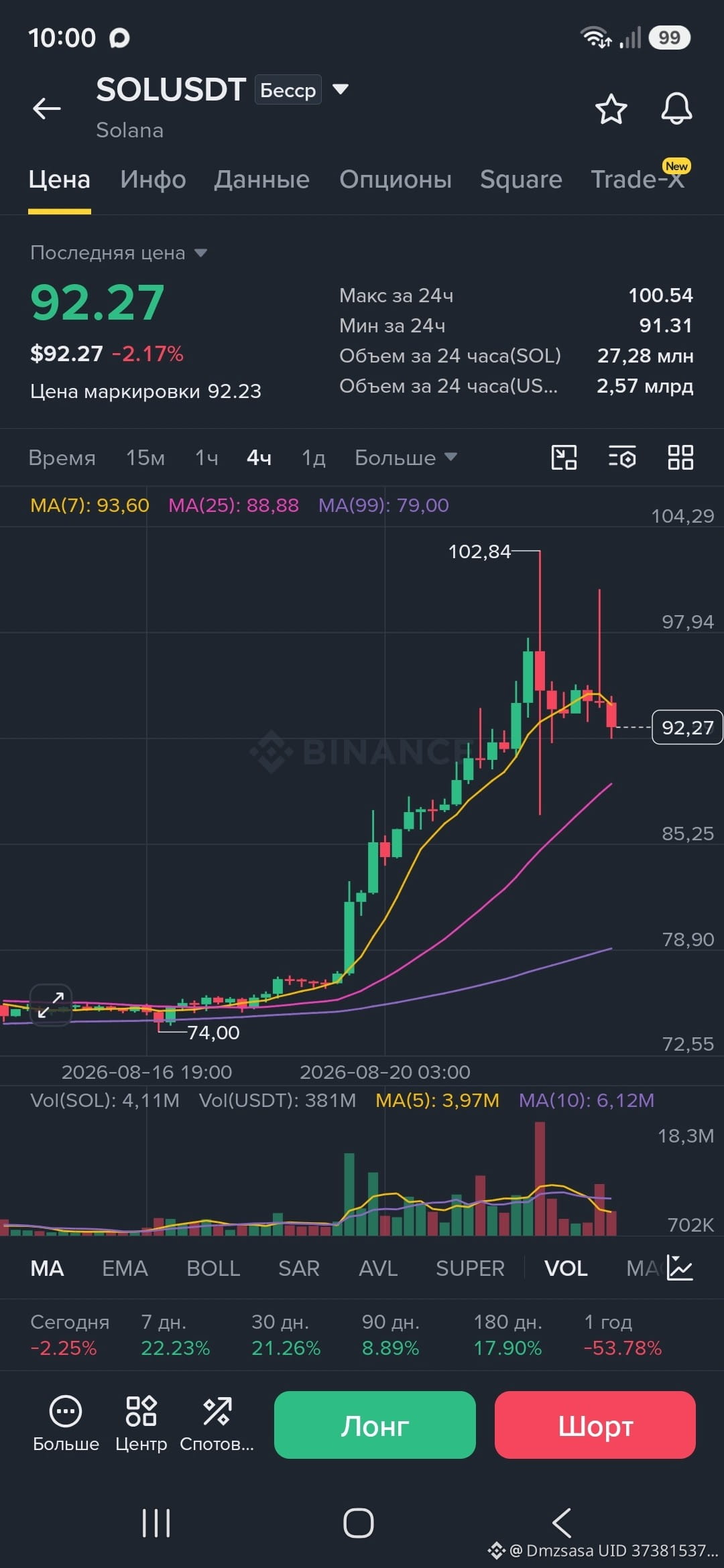Image resolution: width=724 pixels, height=1568 pixels.
Task: Expand the Больше timeframe dropdown
Action: pyautogui.click(x=406, y=458)
